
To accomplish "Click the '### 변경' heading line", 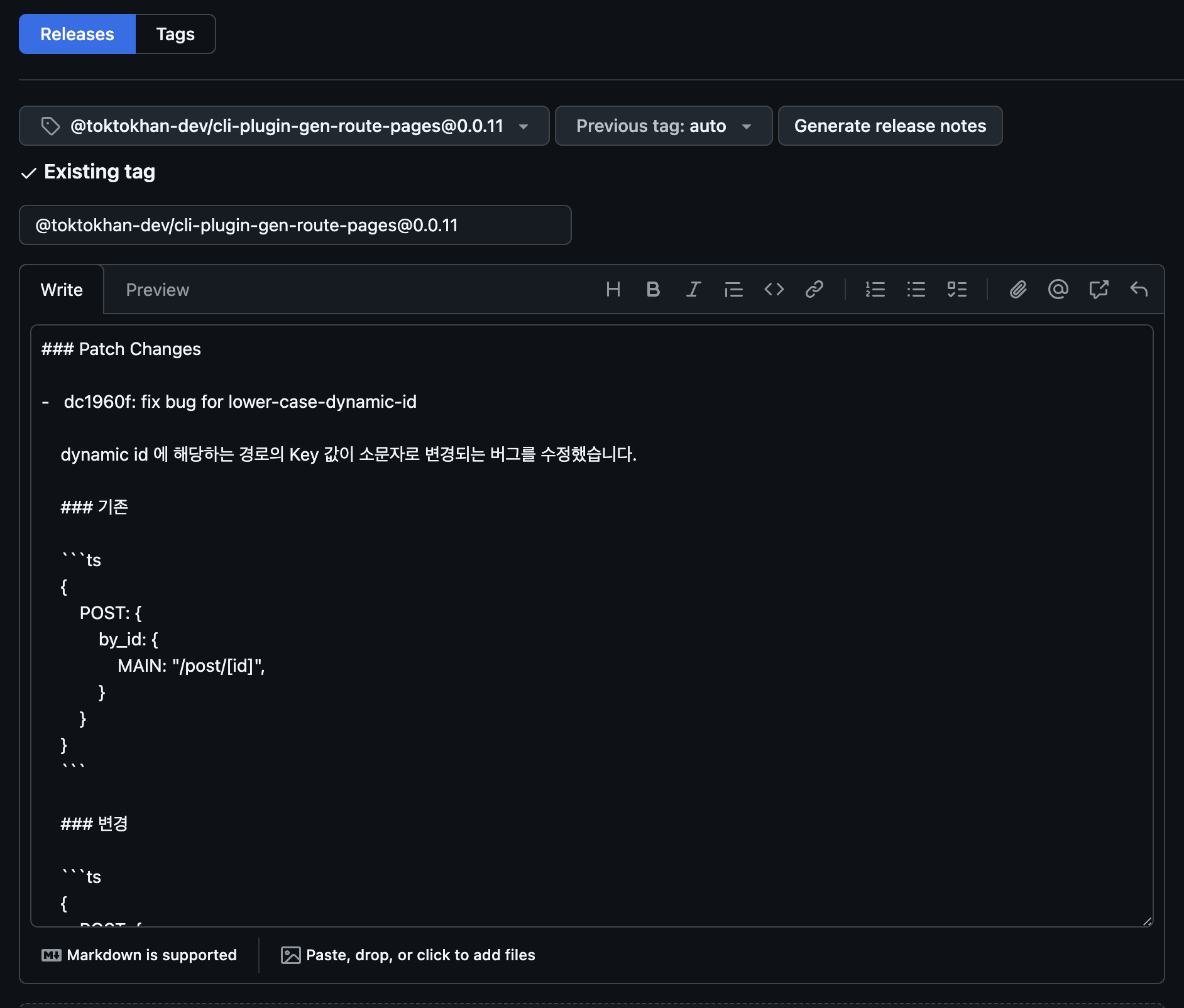I will pyautogui.click(x=94, y=824).
